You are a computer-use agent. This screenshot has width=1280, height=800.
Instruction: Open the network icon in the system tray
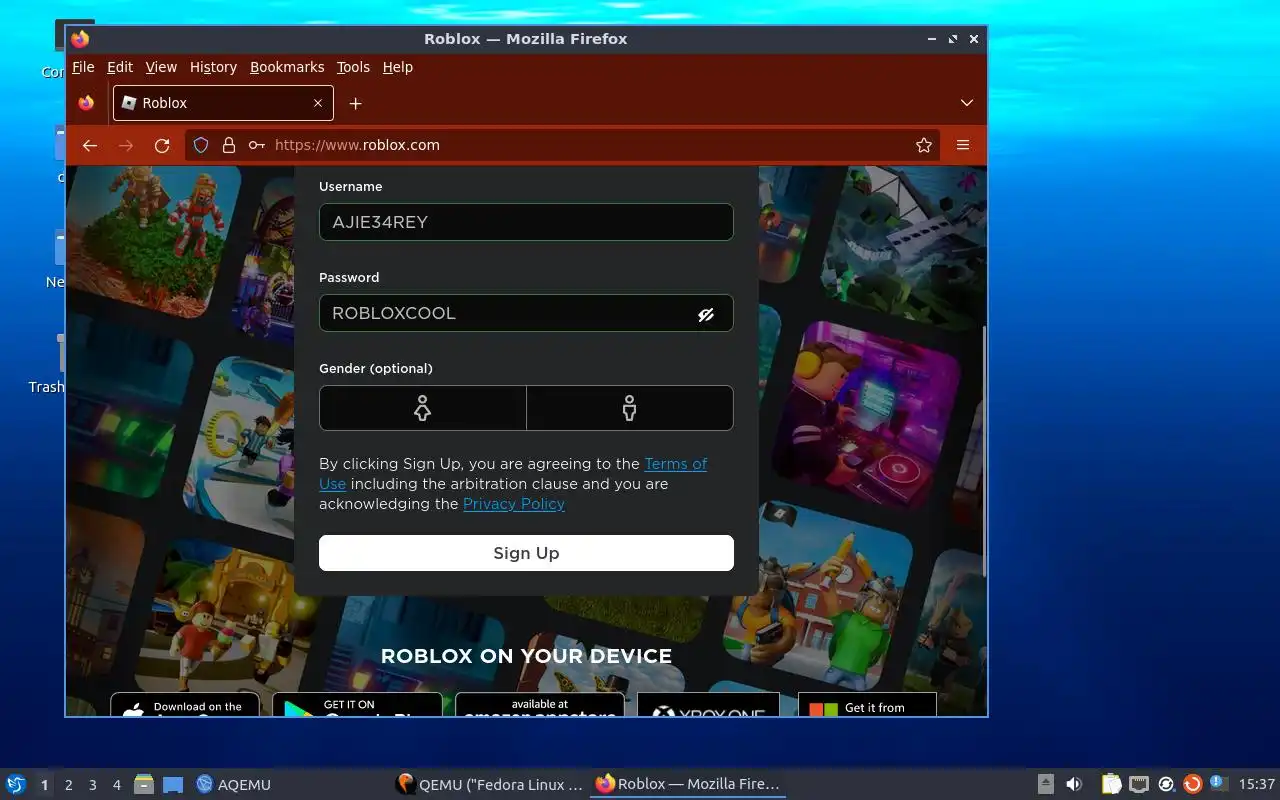(x=1139, y=785)
